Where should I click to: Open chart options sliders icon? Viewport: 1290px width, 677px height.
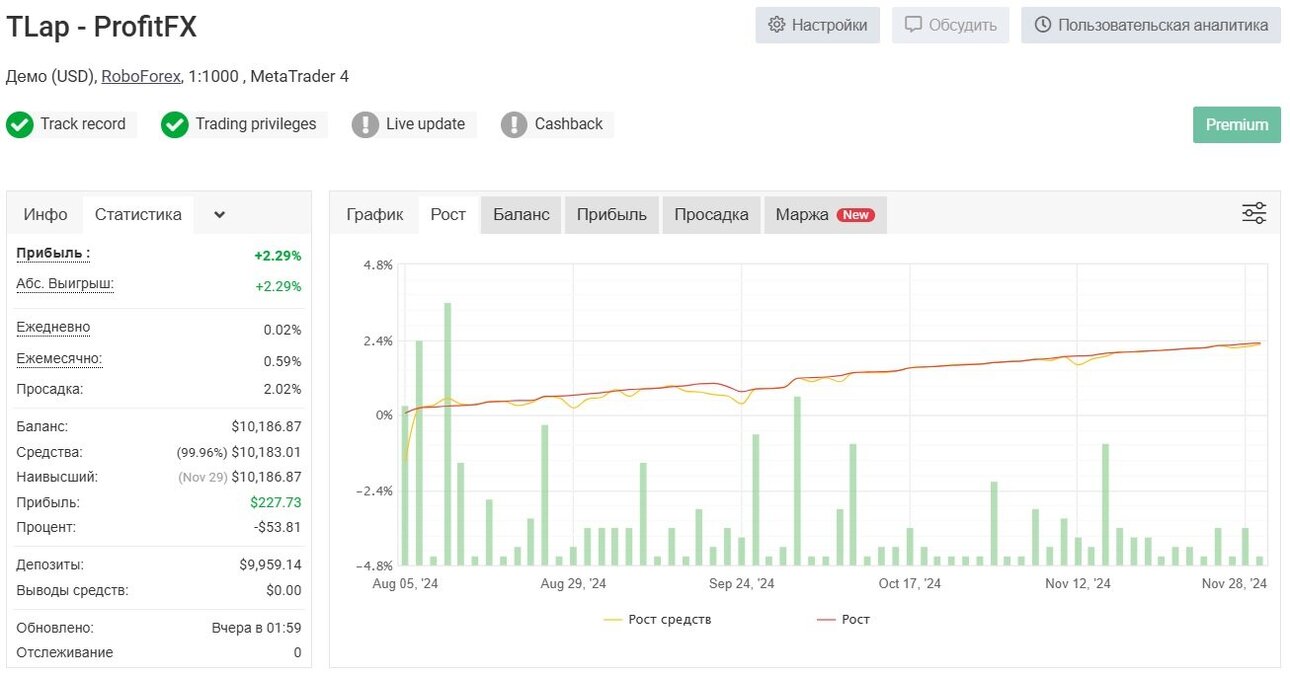(x=1254, y=213)
